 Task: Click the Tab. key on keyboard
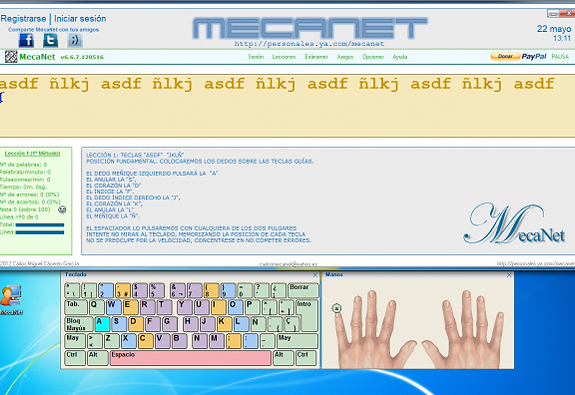point(76,307)
